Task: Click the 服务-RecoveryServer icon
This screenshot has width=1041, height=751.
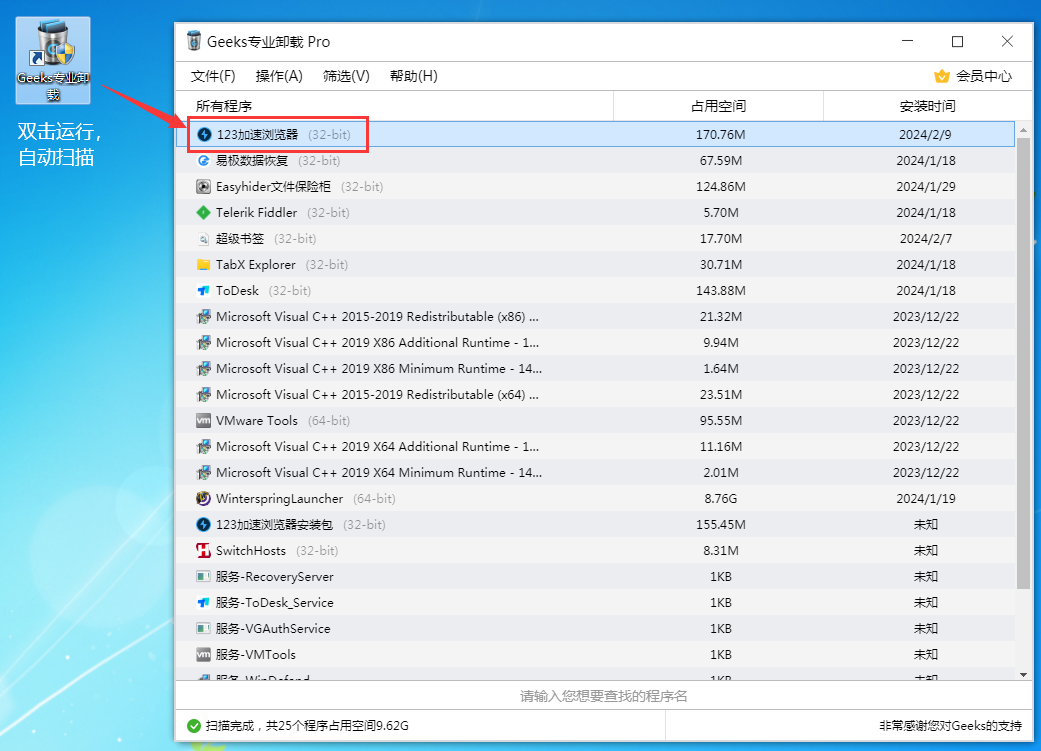Action: pyautogui.click(x=204, y=576)
